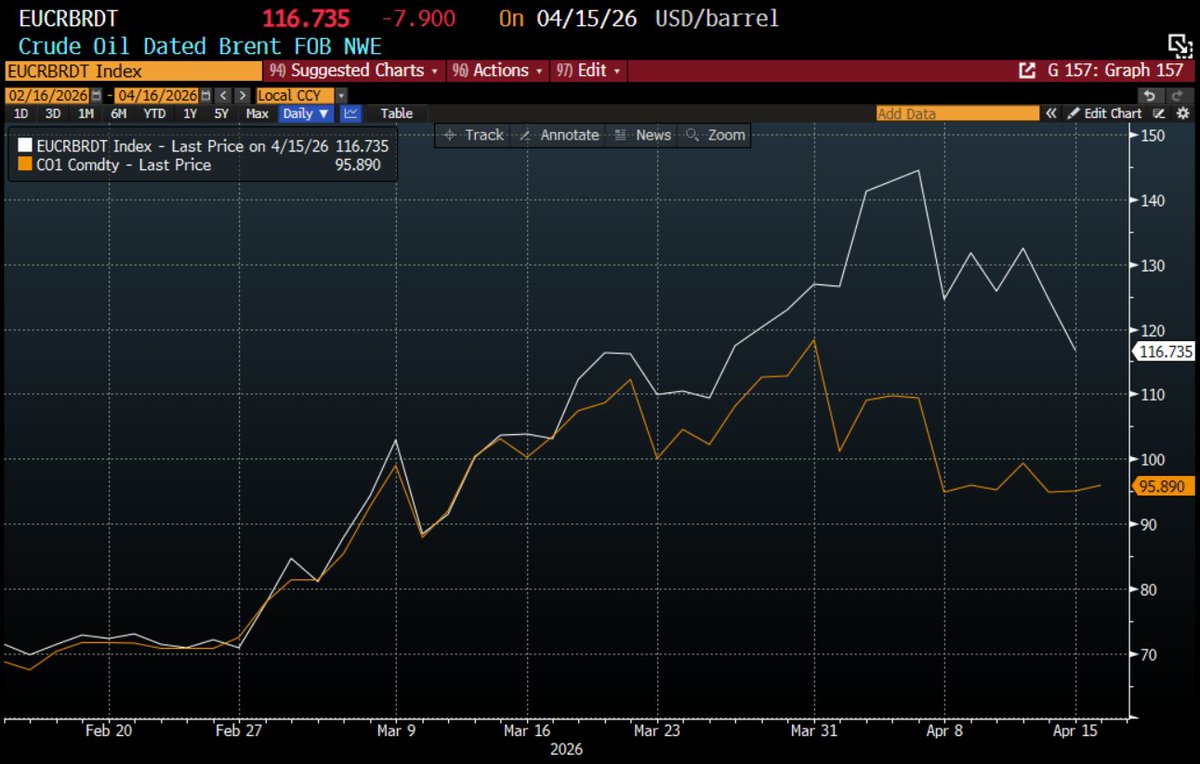
Task: Click the Edit Chart pencil button
Action: [1104, 113]
